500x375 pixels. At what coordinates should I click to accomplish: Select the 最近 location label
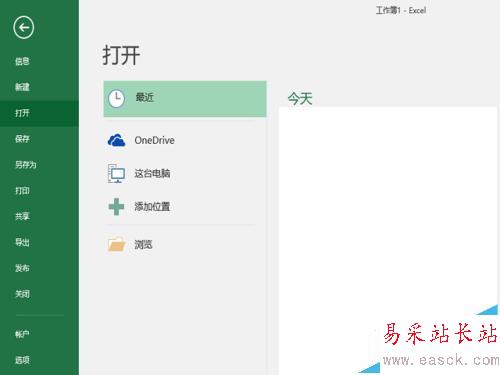[x=144, y=97]
